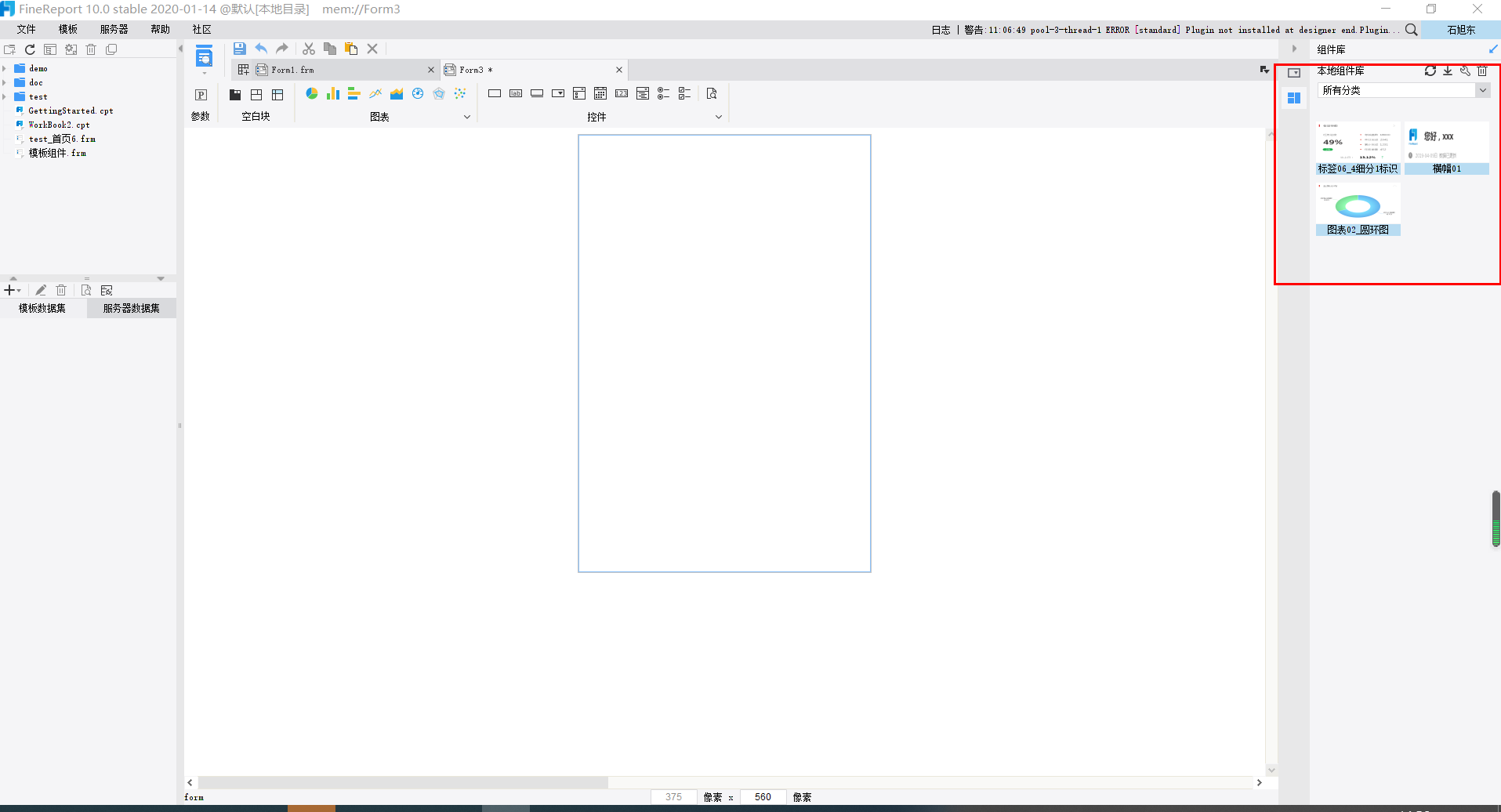Select the area chart icon
The width and height of the screenshot is (1501, 812).
[397, 93]
